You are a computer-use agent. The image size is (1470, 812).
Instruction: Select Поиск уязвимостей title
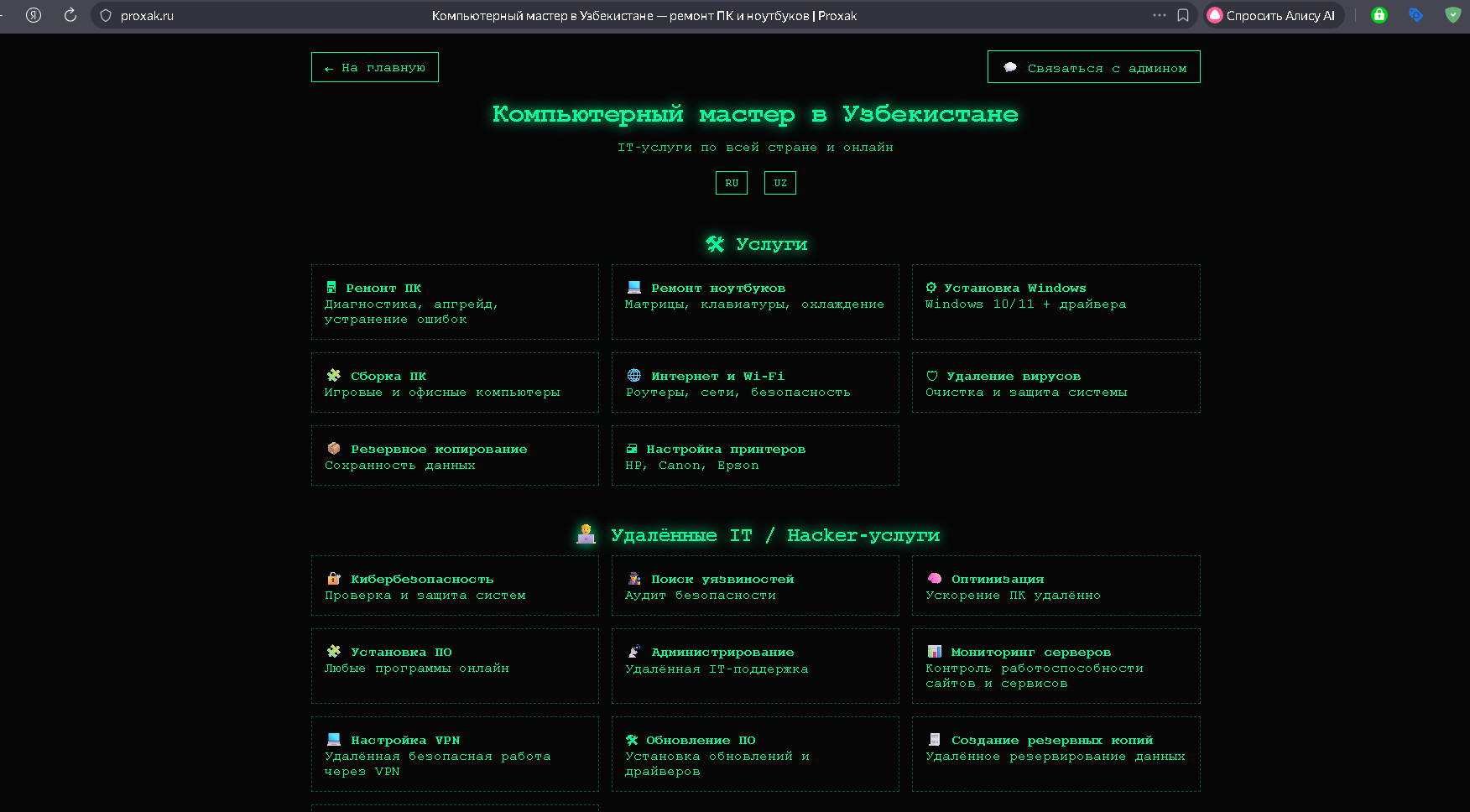722,579
